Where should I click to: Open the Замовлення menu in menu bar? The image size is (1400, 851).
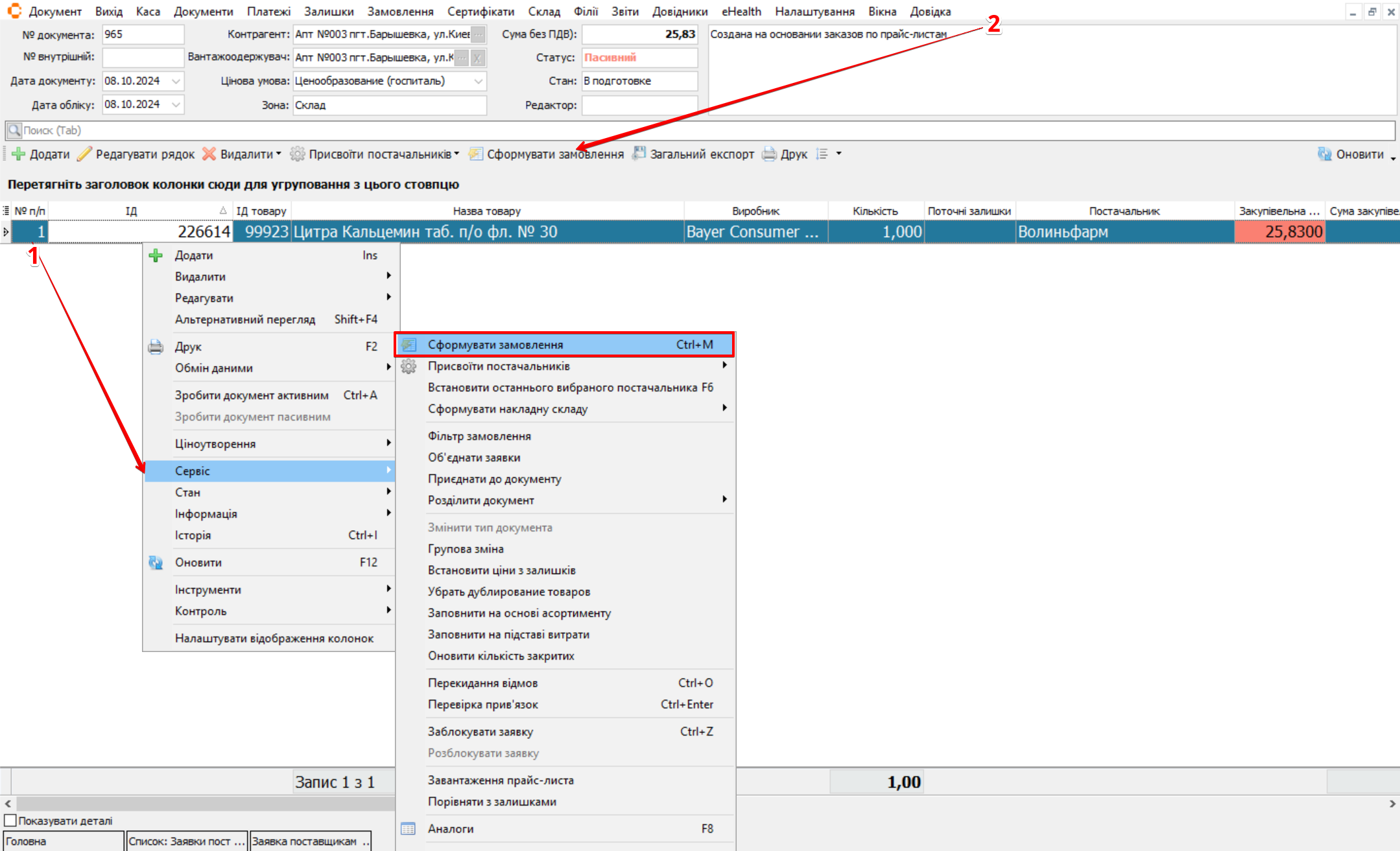400,12
